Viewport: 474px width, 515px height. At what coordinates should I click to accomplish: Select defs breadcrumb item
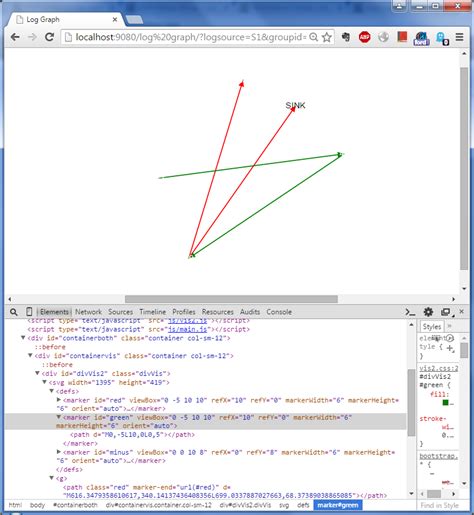point(303,505)
